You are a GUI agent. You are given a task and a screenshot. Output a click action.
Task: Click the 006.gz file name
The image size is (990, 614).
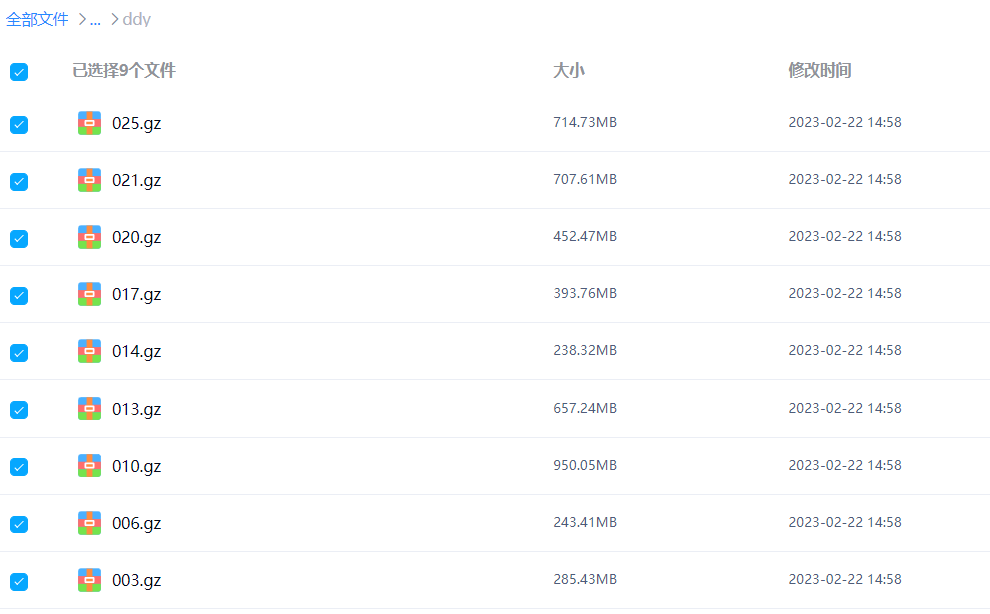[x=137, y=523]
